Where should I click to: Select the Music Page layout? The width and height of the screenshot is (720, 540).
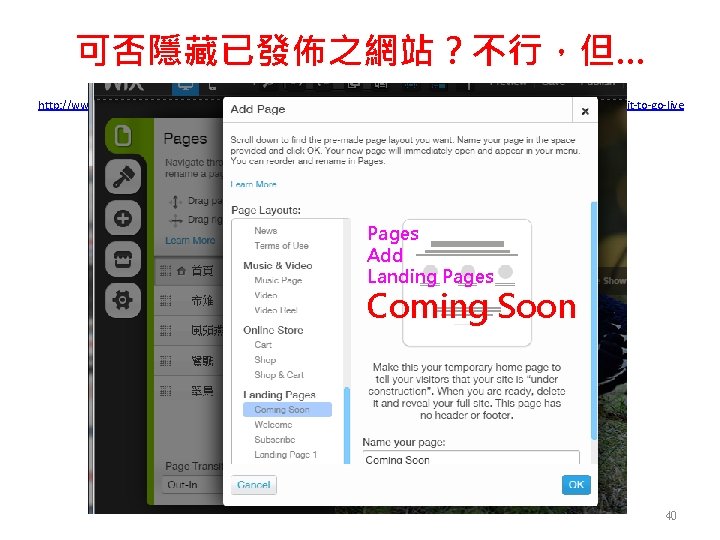pos(278,280)
